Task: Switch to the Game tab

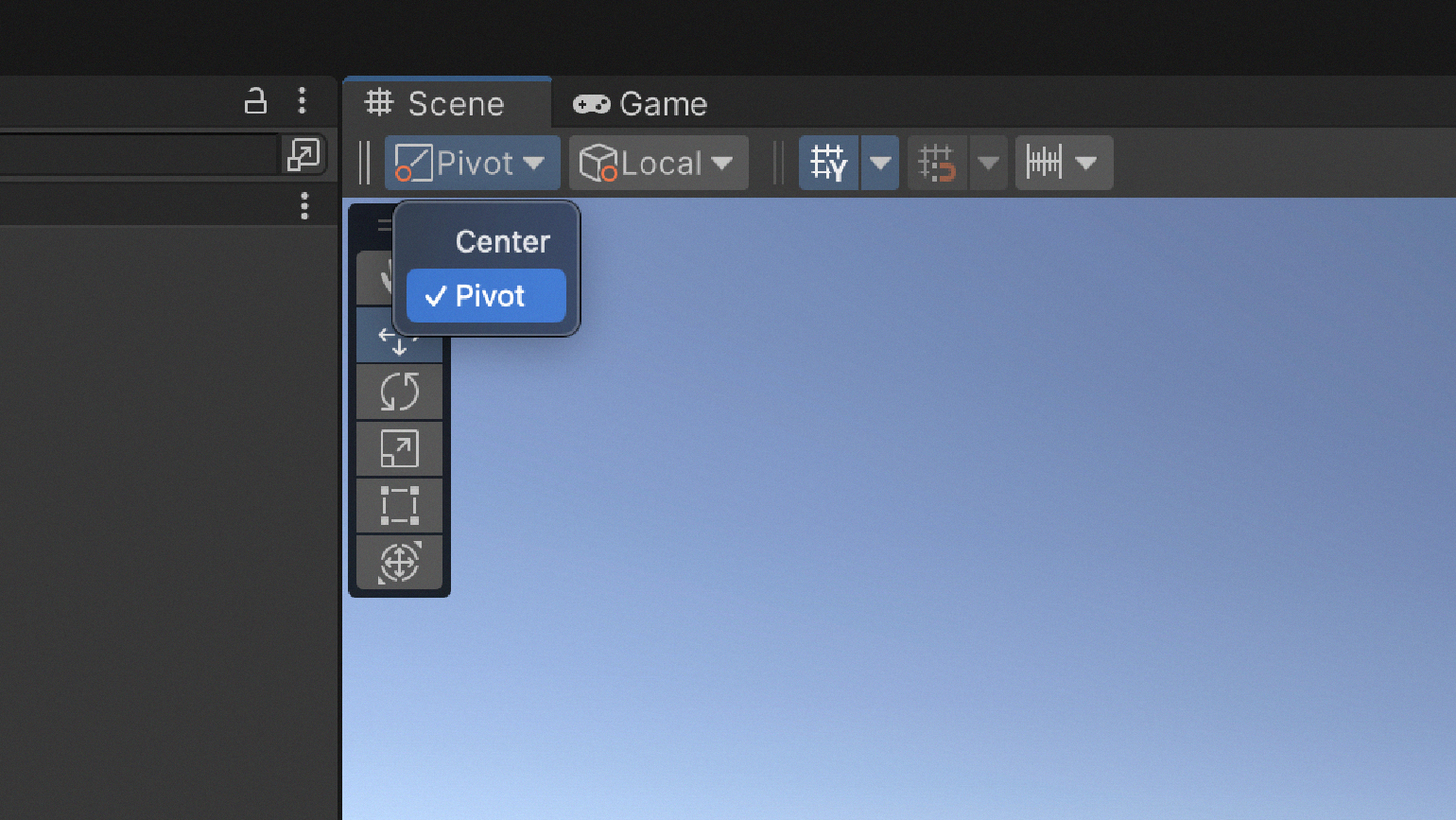Action: point(641,104)
